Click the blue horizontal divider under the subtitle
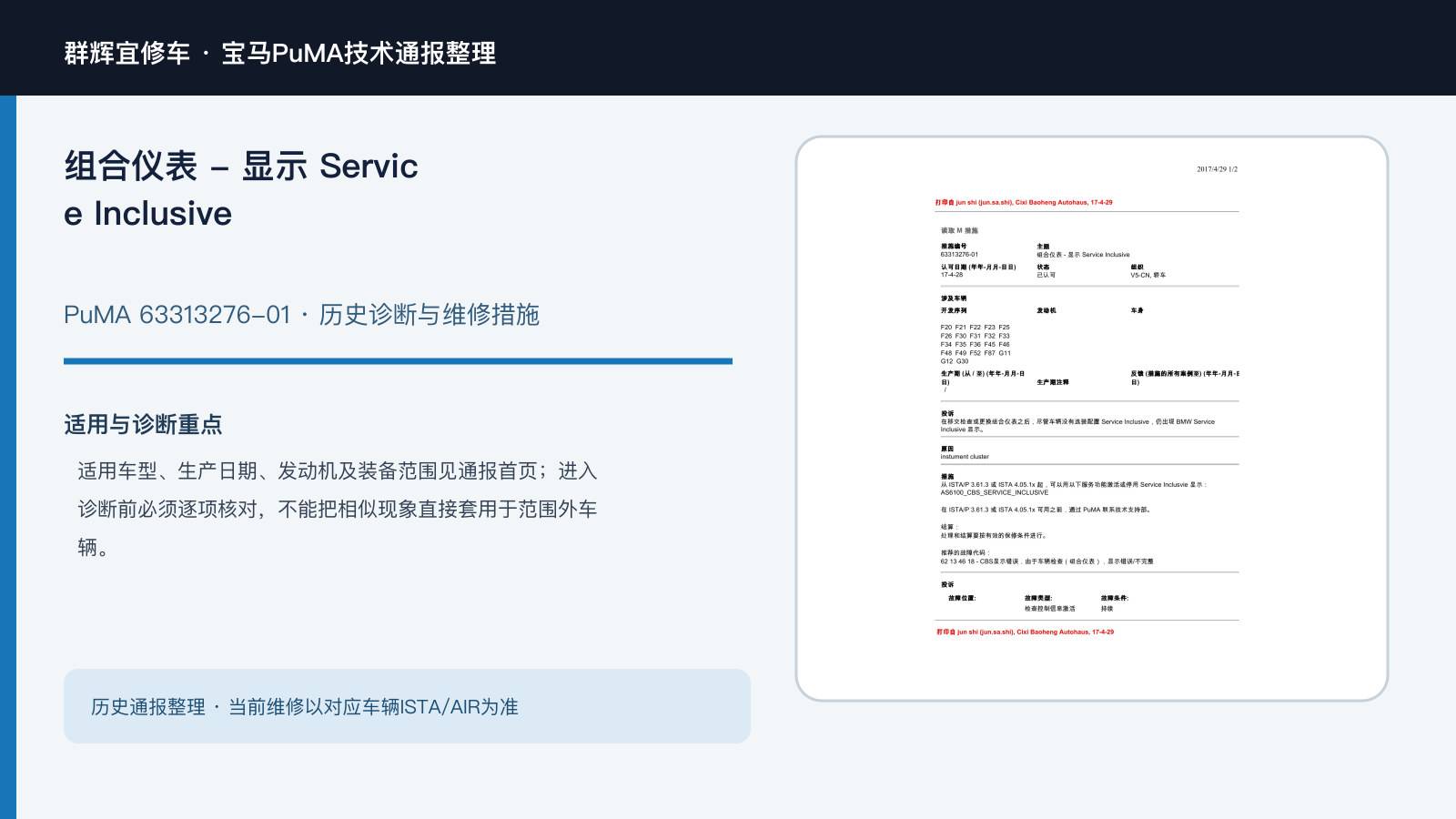This screenshot has height=819, width=1456. [398, 361]
